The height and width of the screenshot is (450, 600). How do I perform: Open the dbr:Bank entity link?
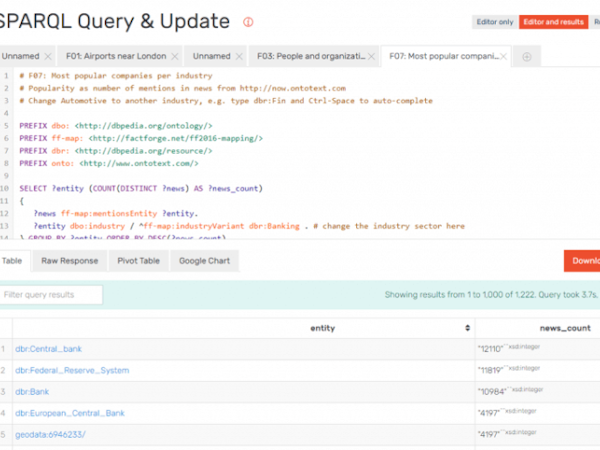(x=32, y=392)
